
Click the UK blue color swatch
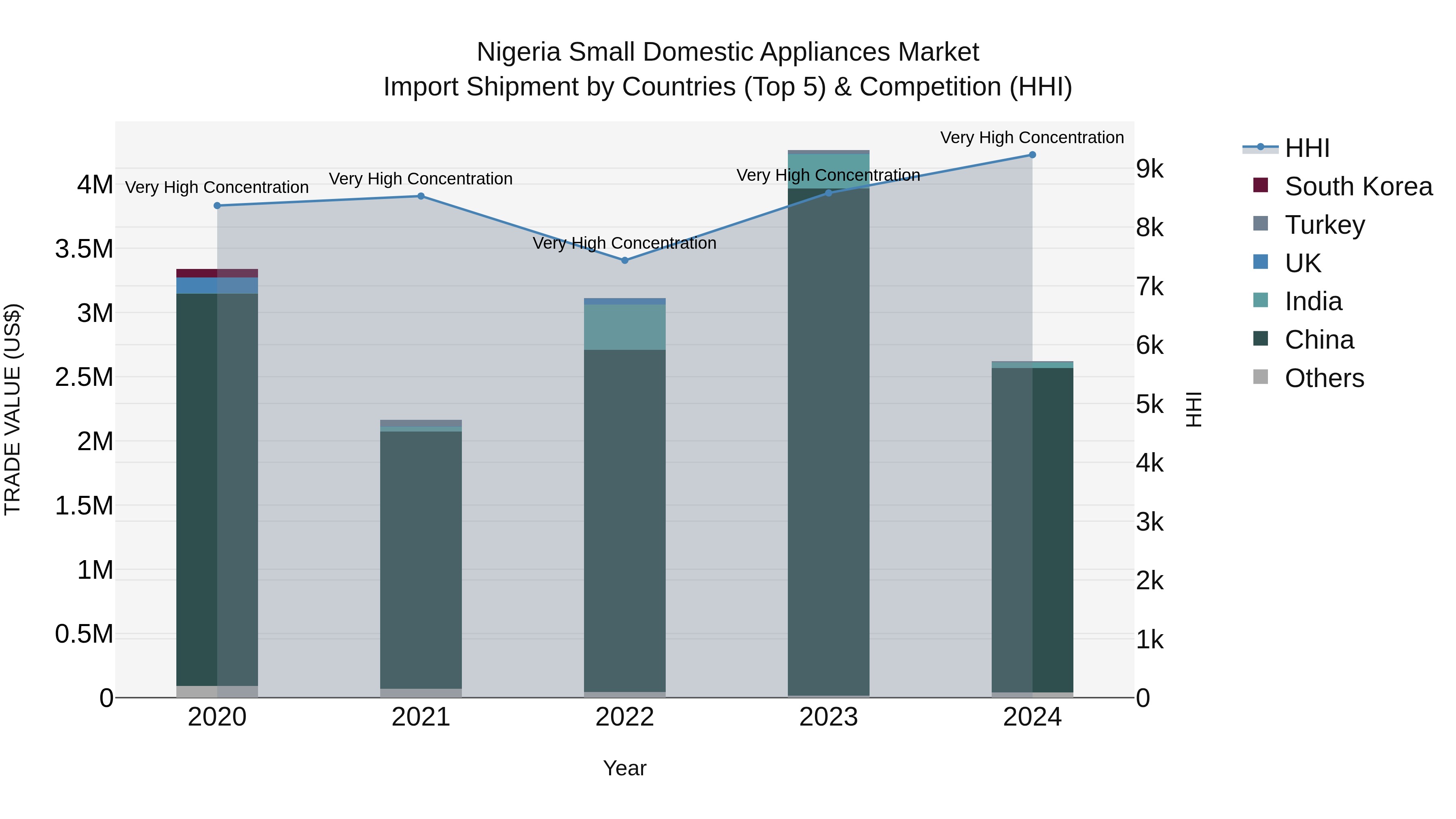(x=1260, y=262)
